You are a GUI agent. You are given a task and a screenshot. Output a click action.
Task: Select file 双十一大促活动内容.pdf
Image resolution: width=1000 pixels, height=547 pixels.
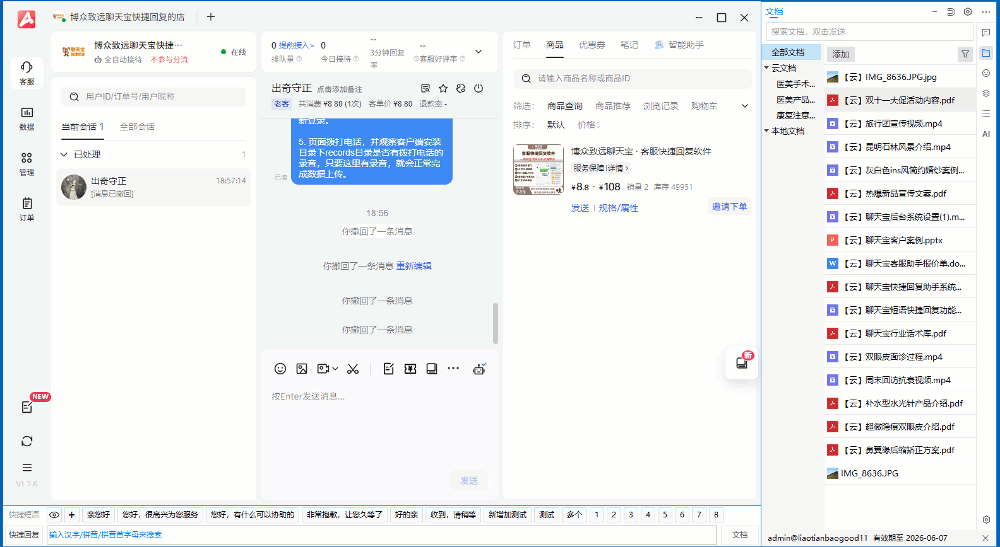coord(900,100)
